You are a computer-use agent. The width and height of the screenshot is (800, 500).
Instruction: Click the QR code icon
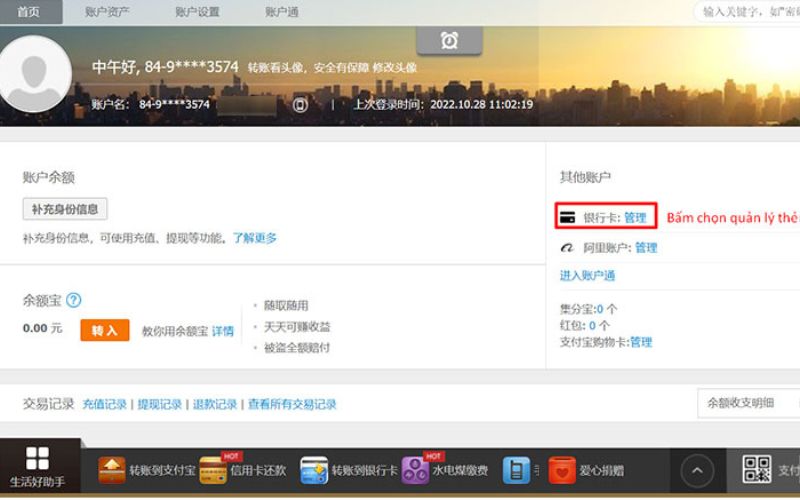click(x=757, y=469)
